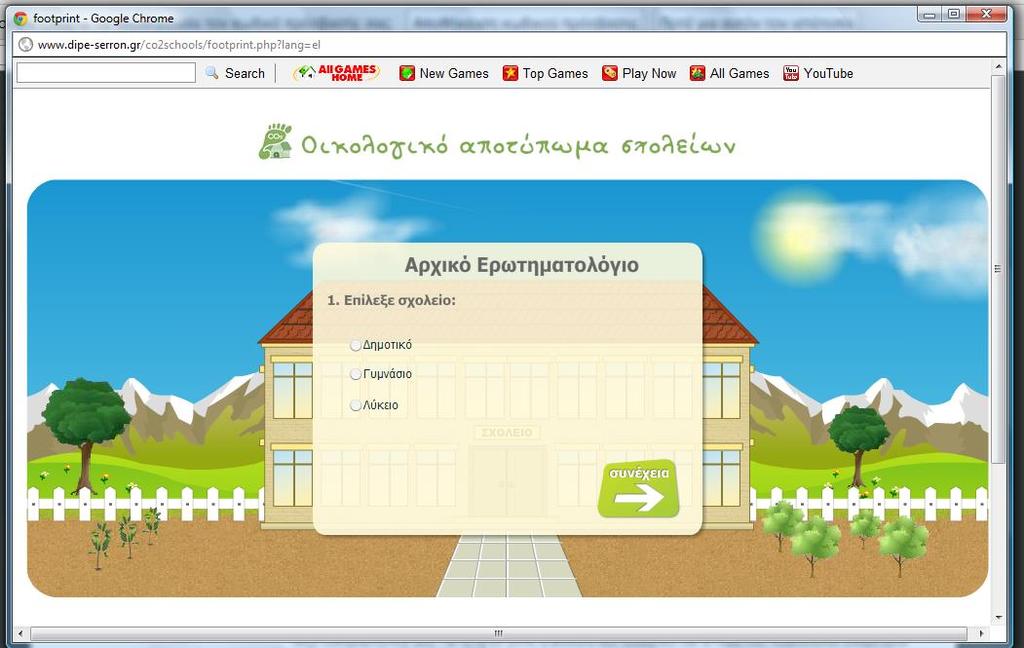Click the Οικολογικό αποτύπωμα σχολείων heading
This screenshot has width=1024, height=648.
[x=518, y=145]
